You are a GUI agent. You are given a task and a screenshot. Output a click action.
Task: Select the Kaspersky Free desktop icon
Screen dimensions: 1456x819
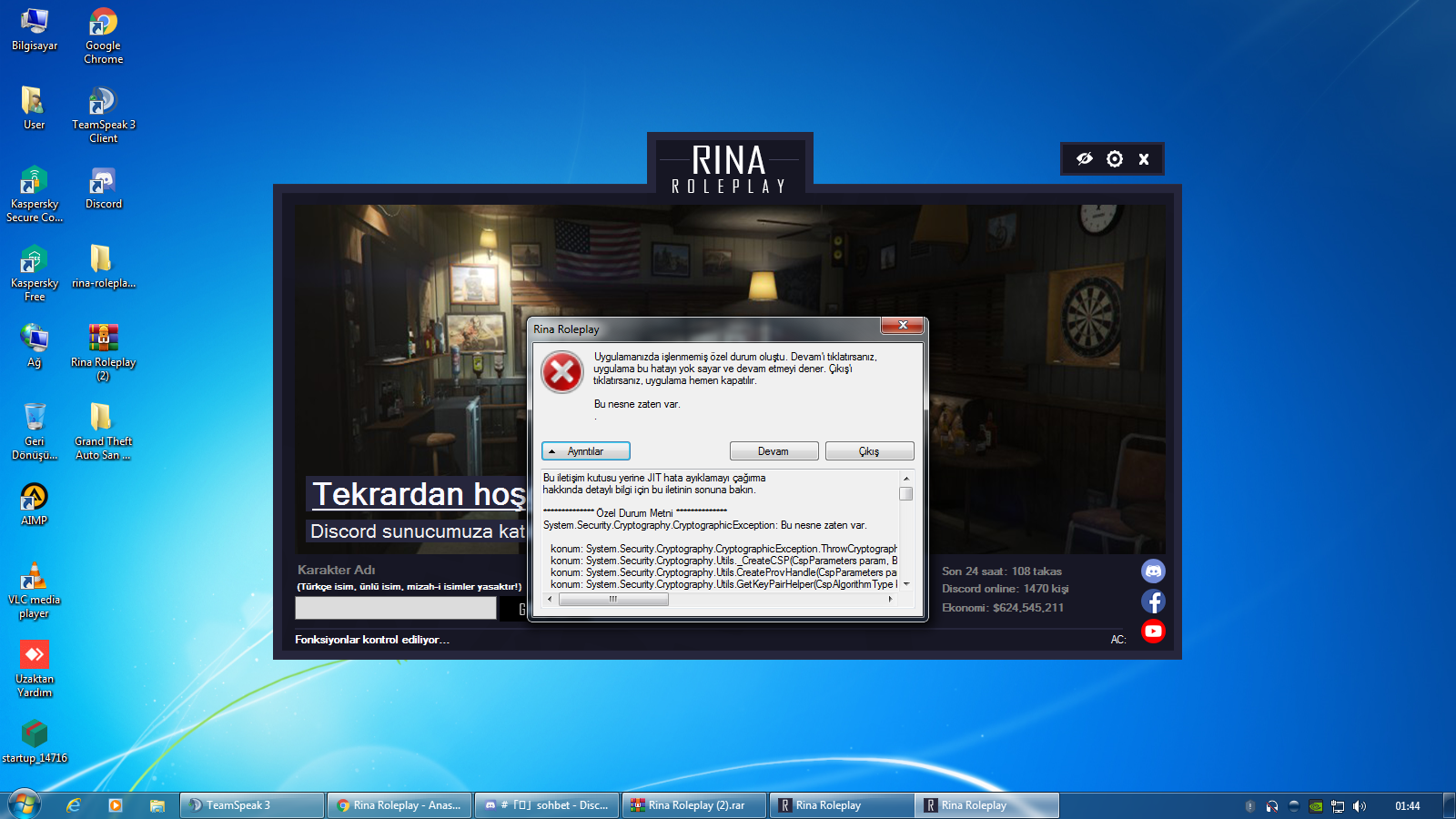pyautogui.click(x=35, y=274)
